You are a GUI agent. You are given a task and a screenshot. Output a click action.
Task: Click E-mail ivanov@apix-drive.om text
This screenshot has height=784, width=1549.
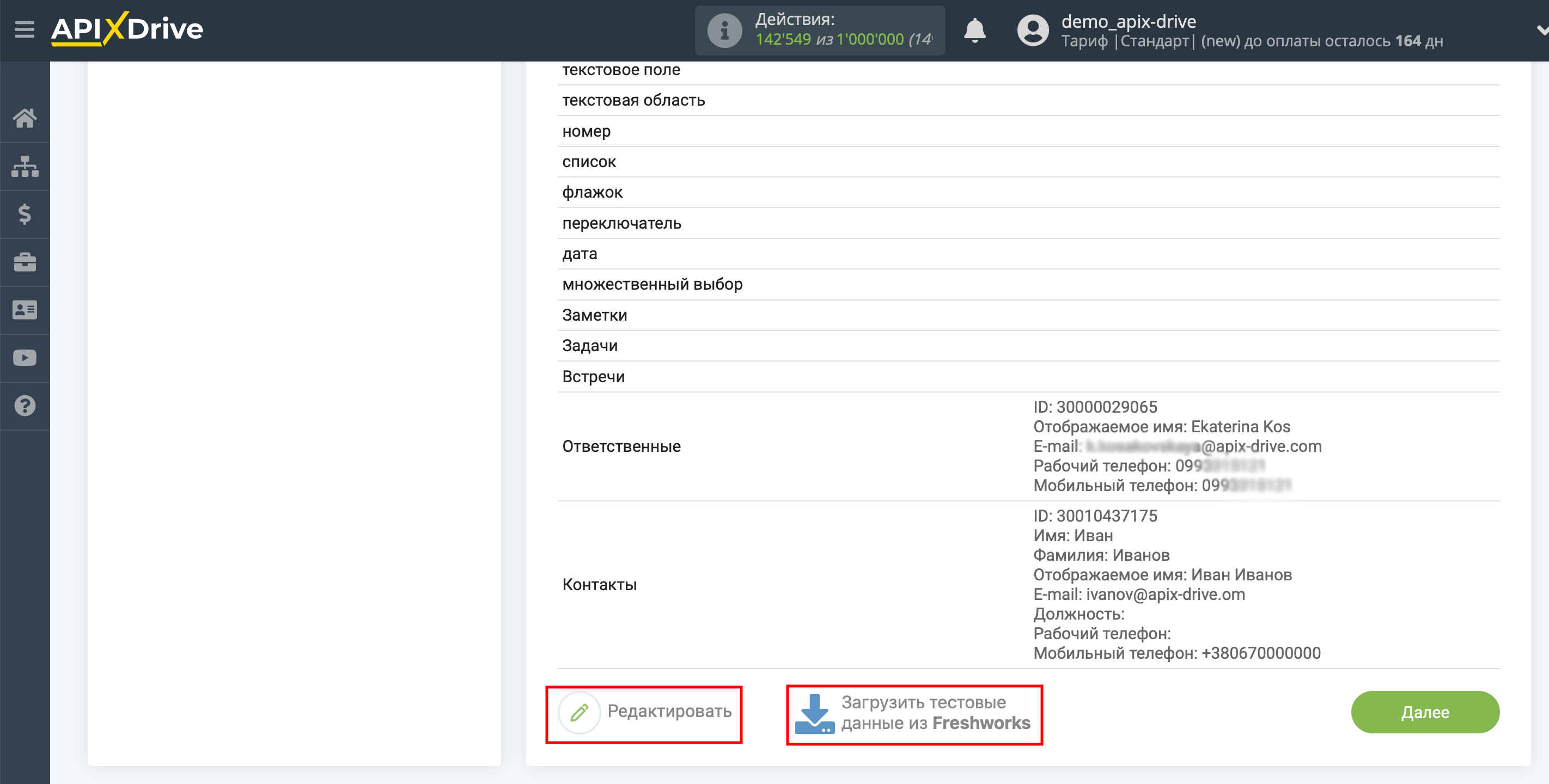(x=1139, y=595)
